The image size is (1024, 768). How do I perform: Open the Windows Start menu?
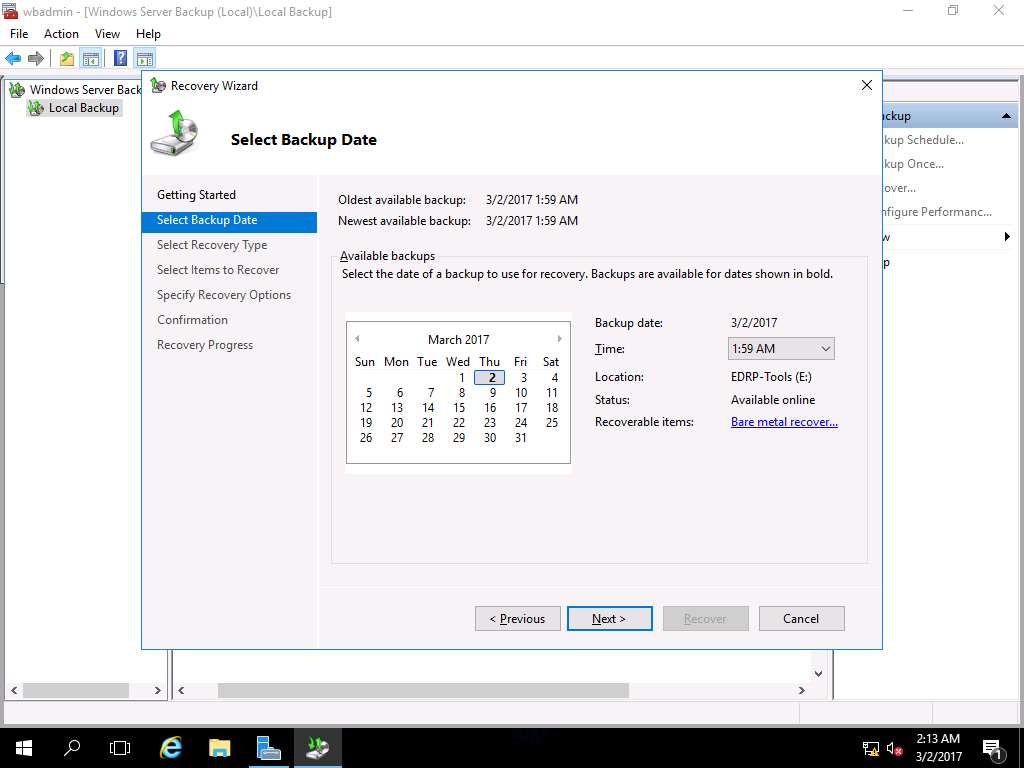(x=24, y=748)
